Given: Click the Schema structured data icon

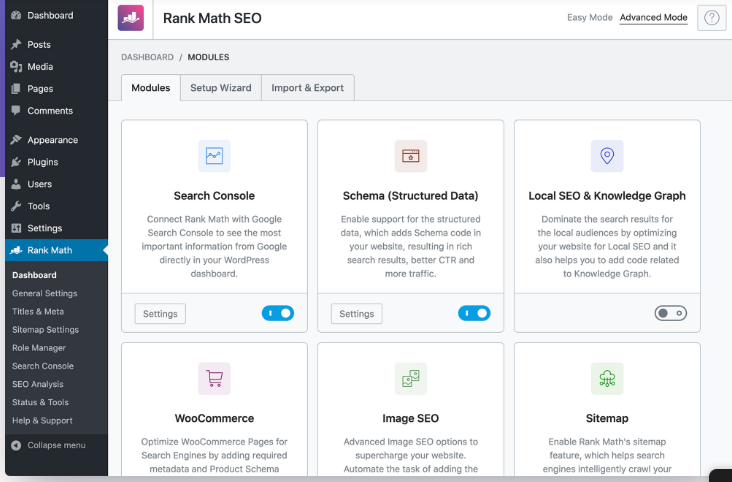Looking at the screenshot, I should pyautogui.click(x=410, y=156).
